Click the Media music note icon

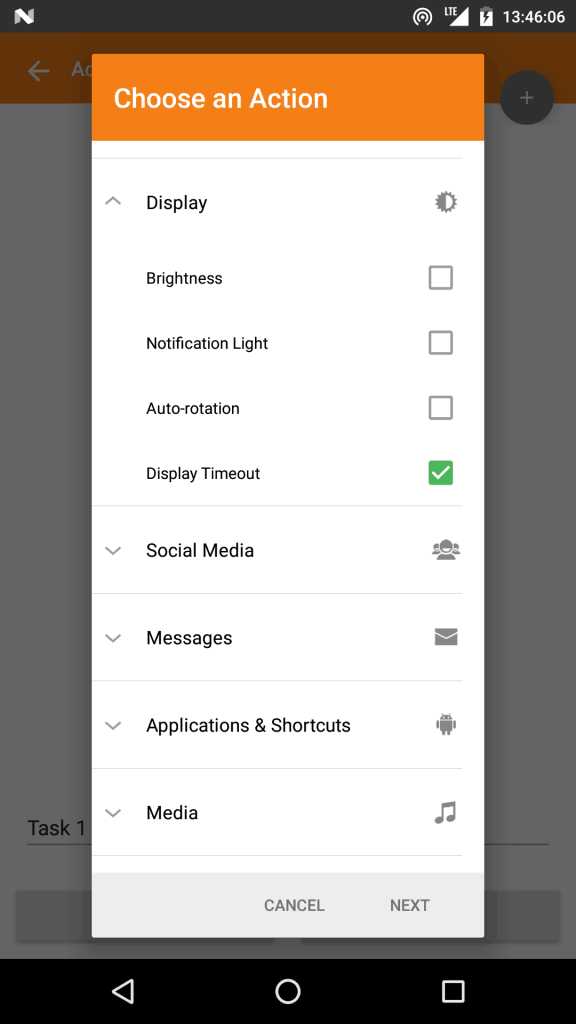tap(445, 812)
